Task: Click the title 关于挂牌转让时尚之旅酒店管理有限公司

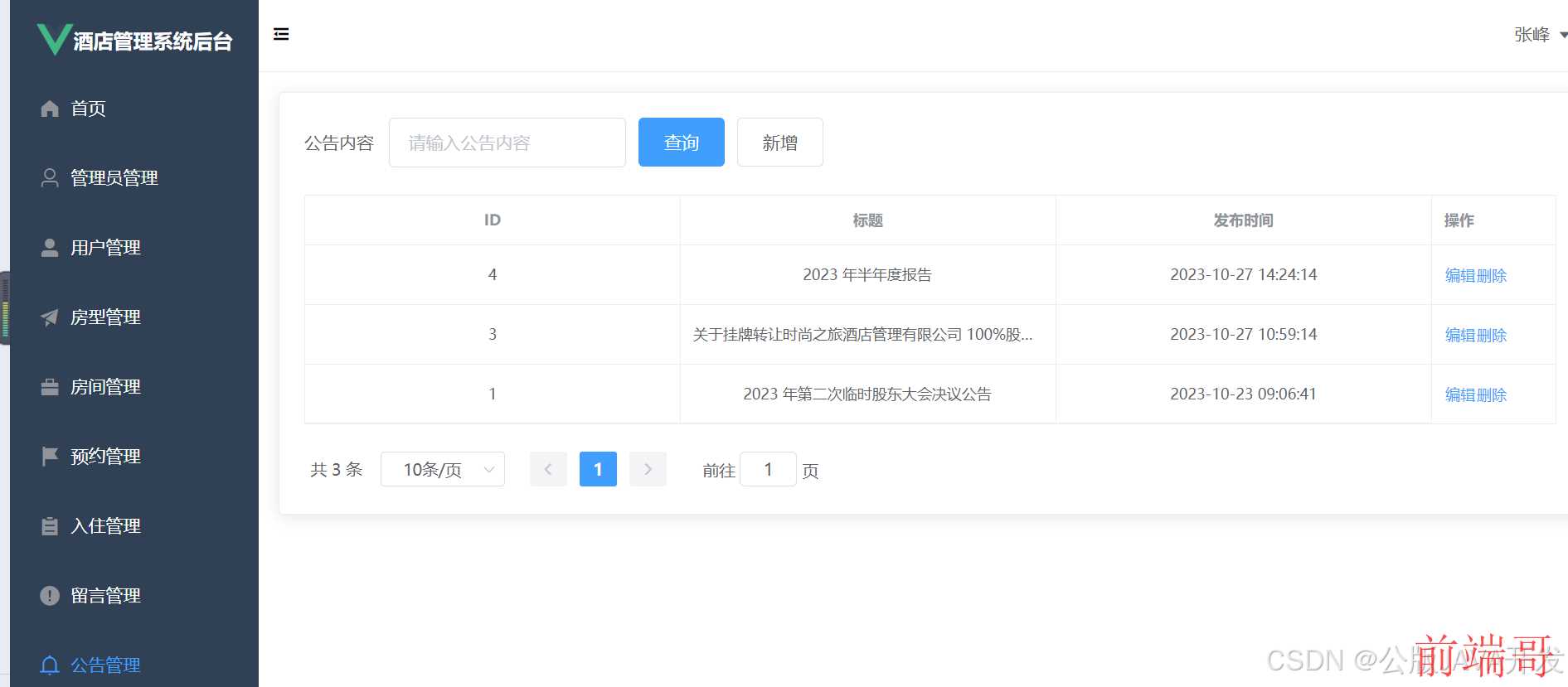Action: (x=862, y=334)
